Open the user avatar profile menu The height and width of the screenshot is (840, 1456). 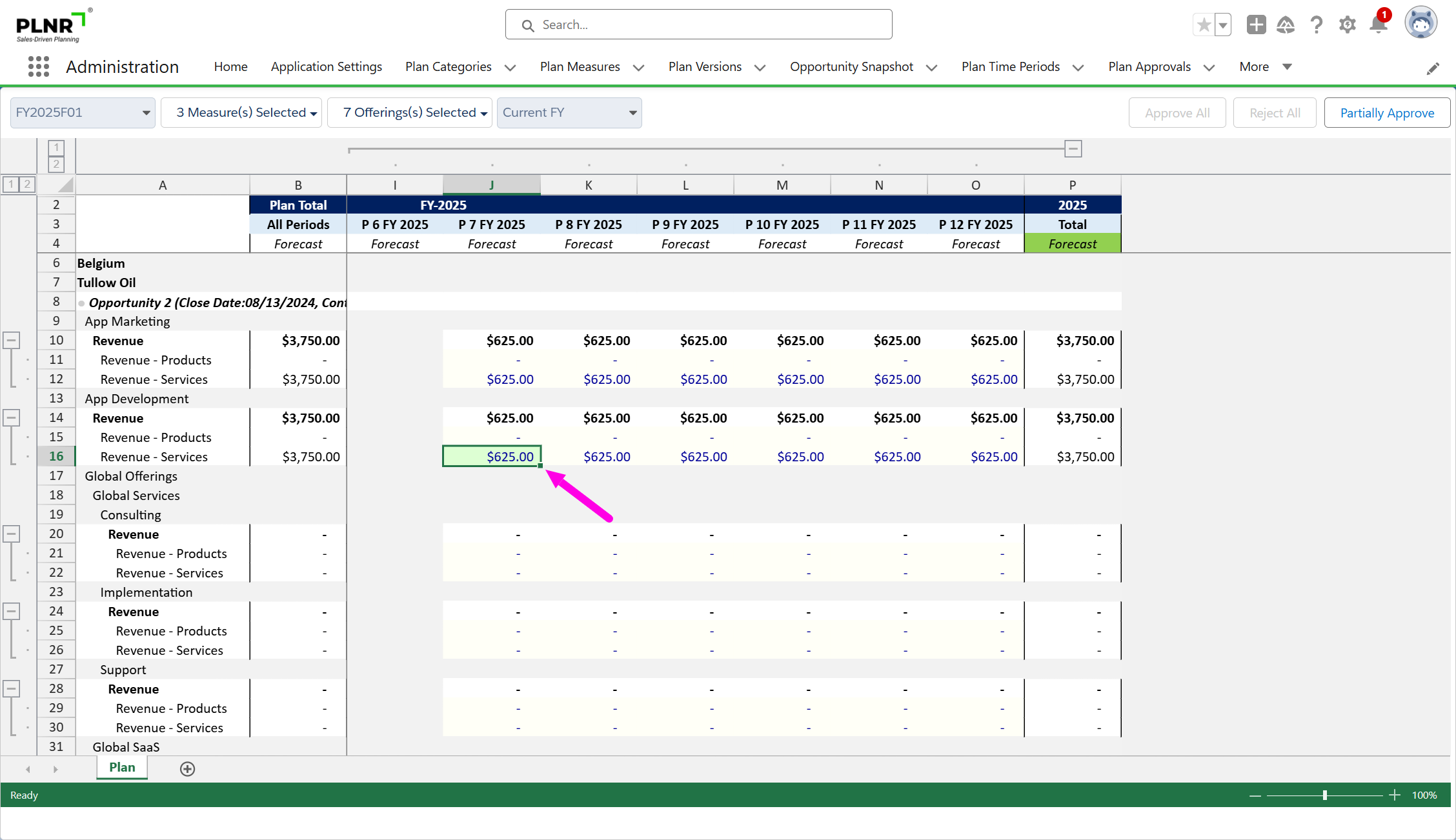click(1421, 24)
